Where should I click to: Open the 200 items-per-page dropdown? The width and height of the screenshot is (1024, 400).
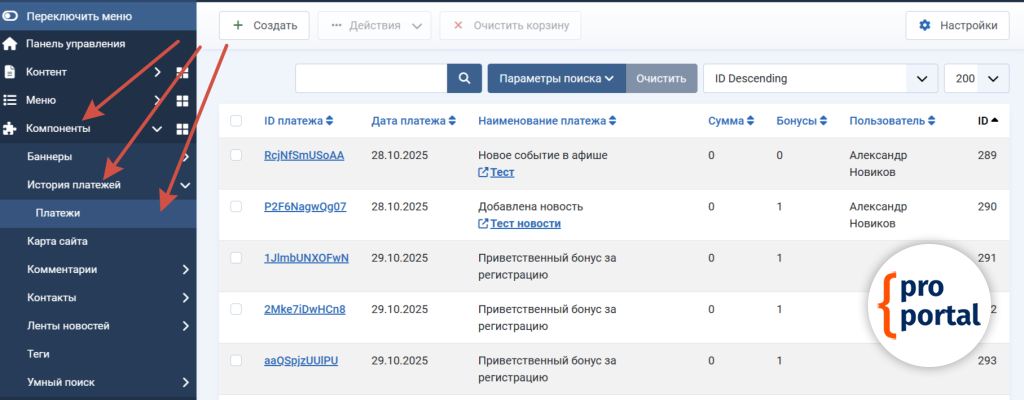(x=976, y=78)
